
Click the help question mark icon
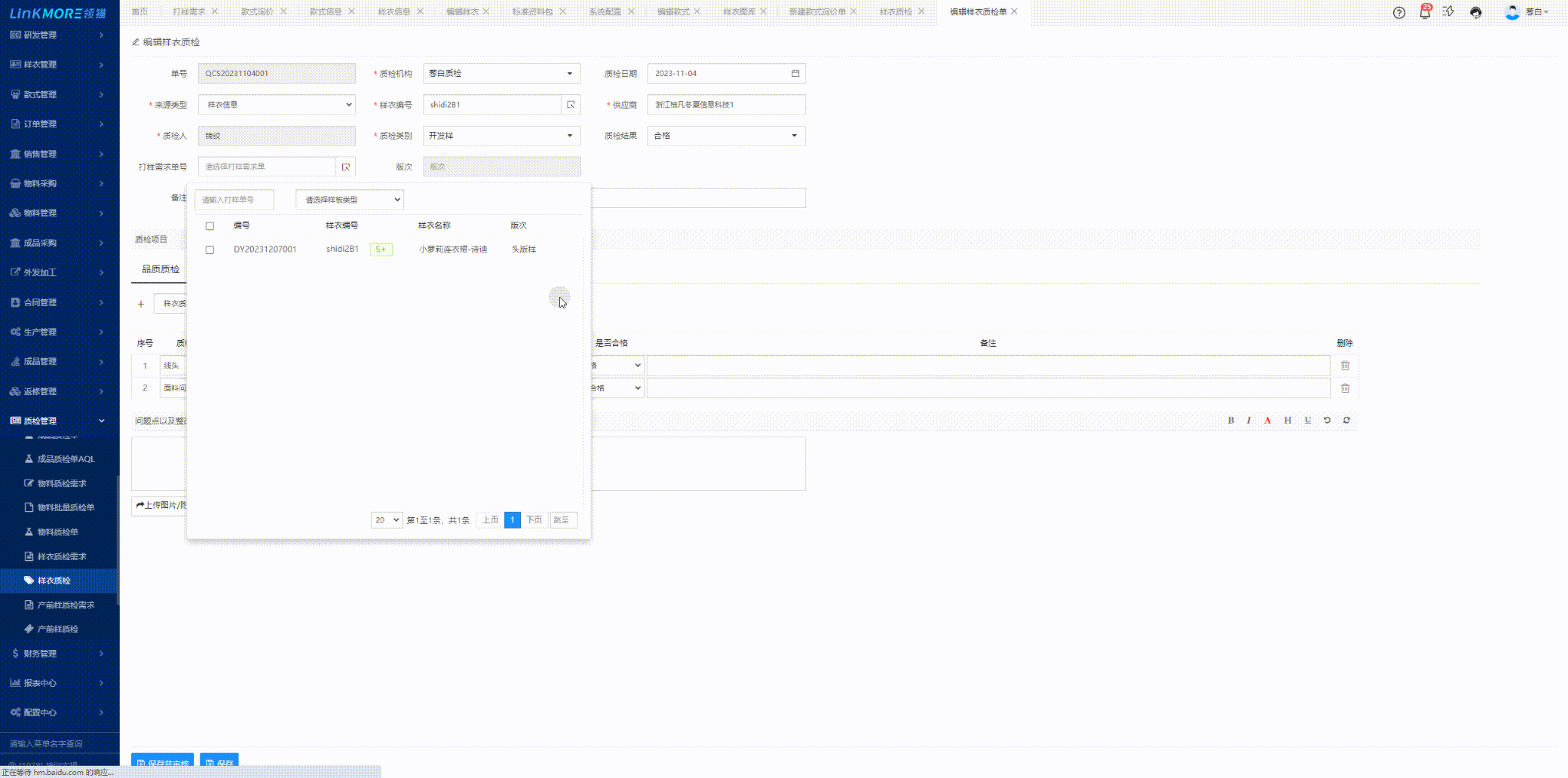(1398, 12)
